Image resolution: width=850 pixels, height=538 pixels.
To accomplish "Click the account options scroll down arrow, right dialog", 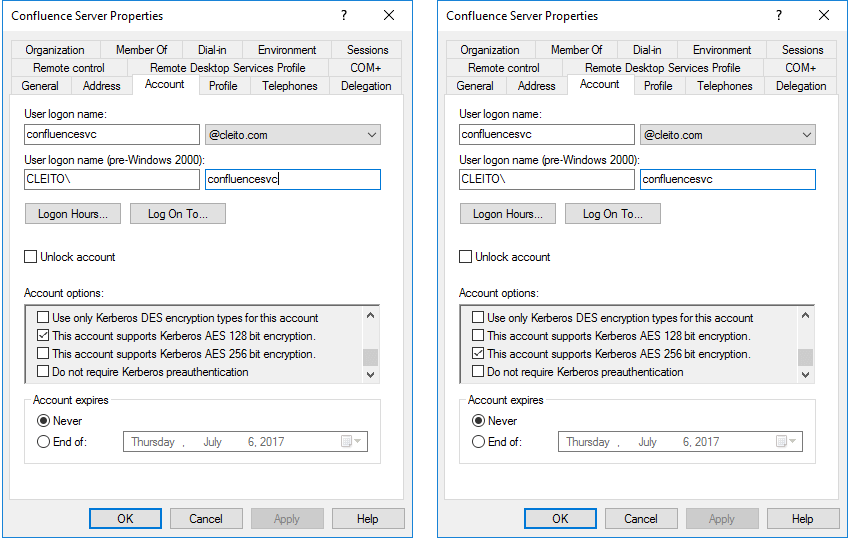I will [806, 375].
